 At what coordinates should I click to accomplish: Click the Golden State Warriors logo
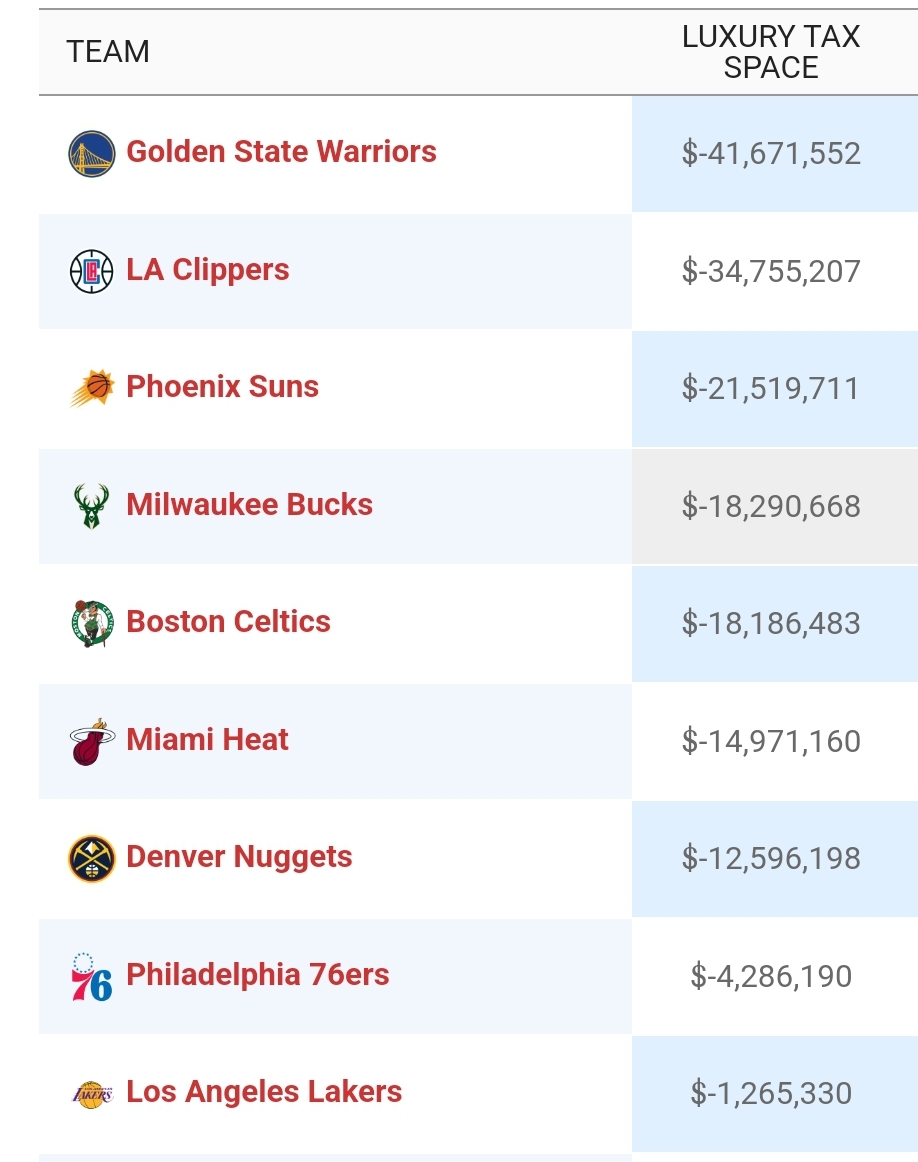(91, 153)
